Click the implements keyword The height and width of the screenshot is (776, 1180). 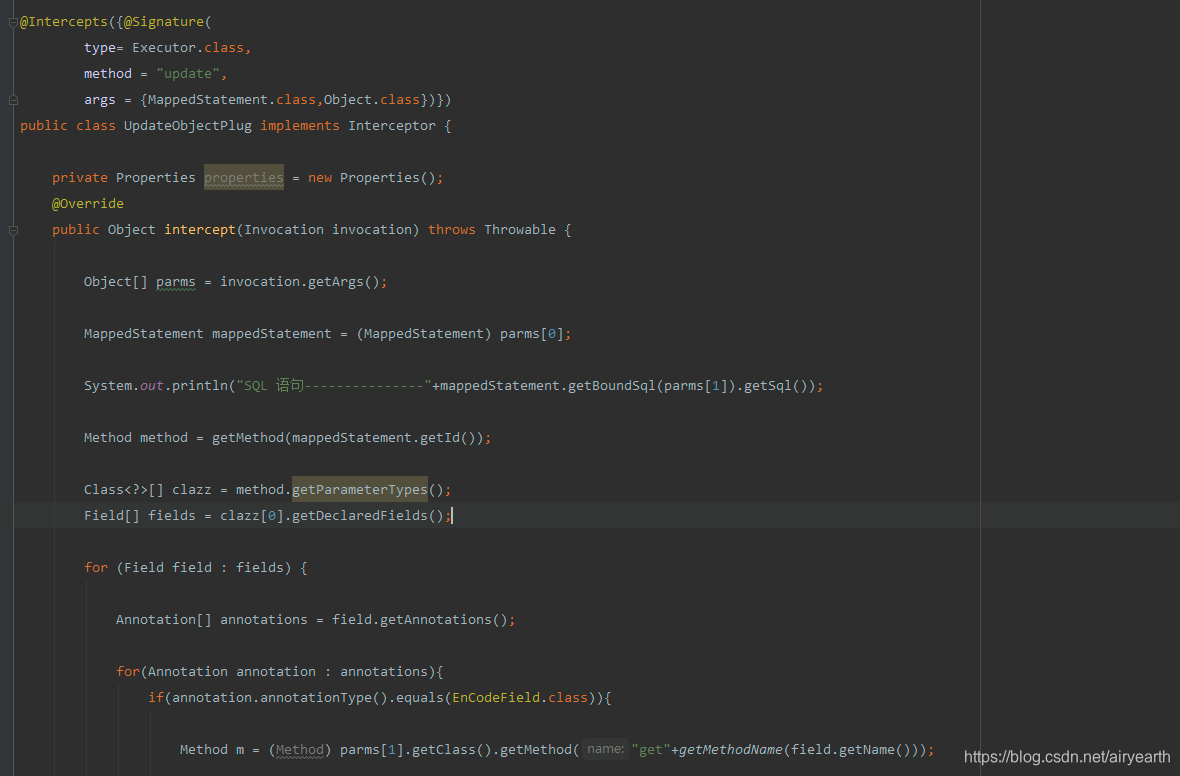coord(300,126)
